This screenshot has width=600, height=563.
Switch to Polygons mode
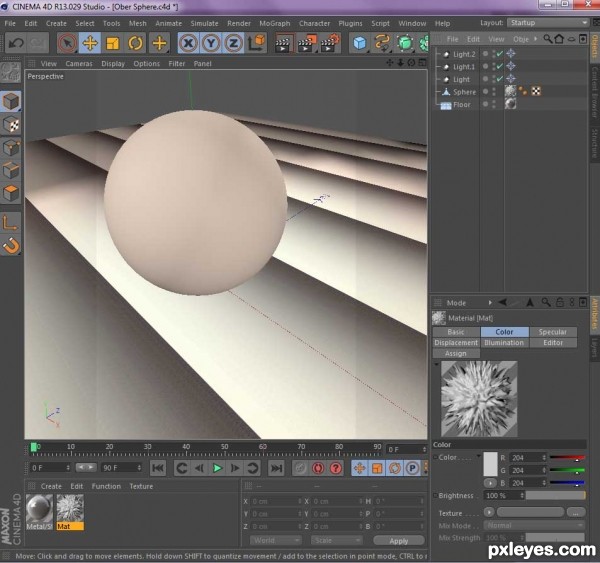pos(11,193)
